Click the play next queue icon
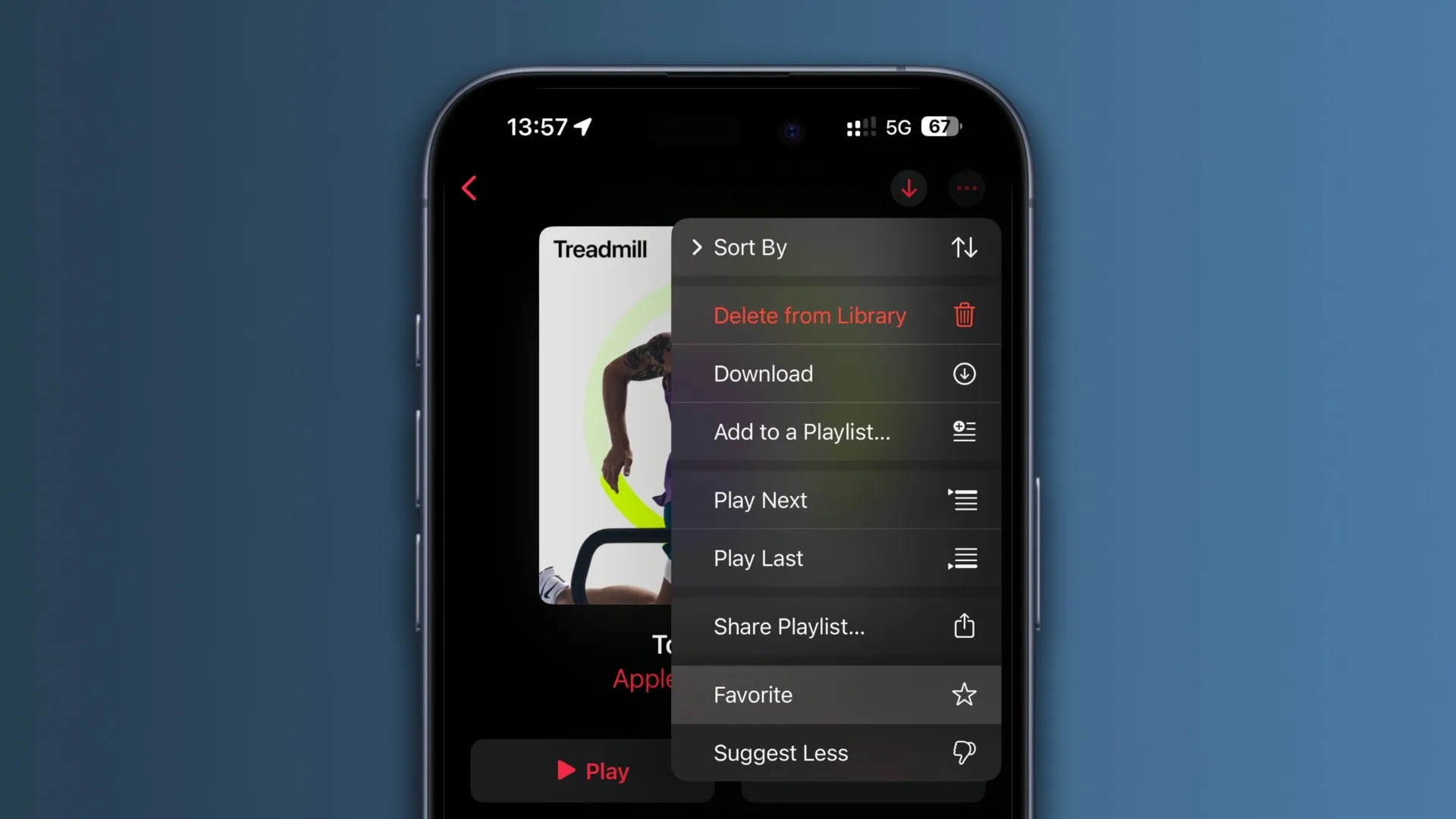 [x=962, y=500]
